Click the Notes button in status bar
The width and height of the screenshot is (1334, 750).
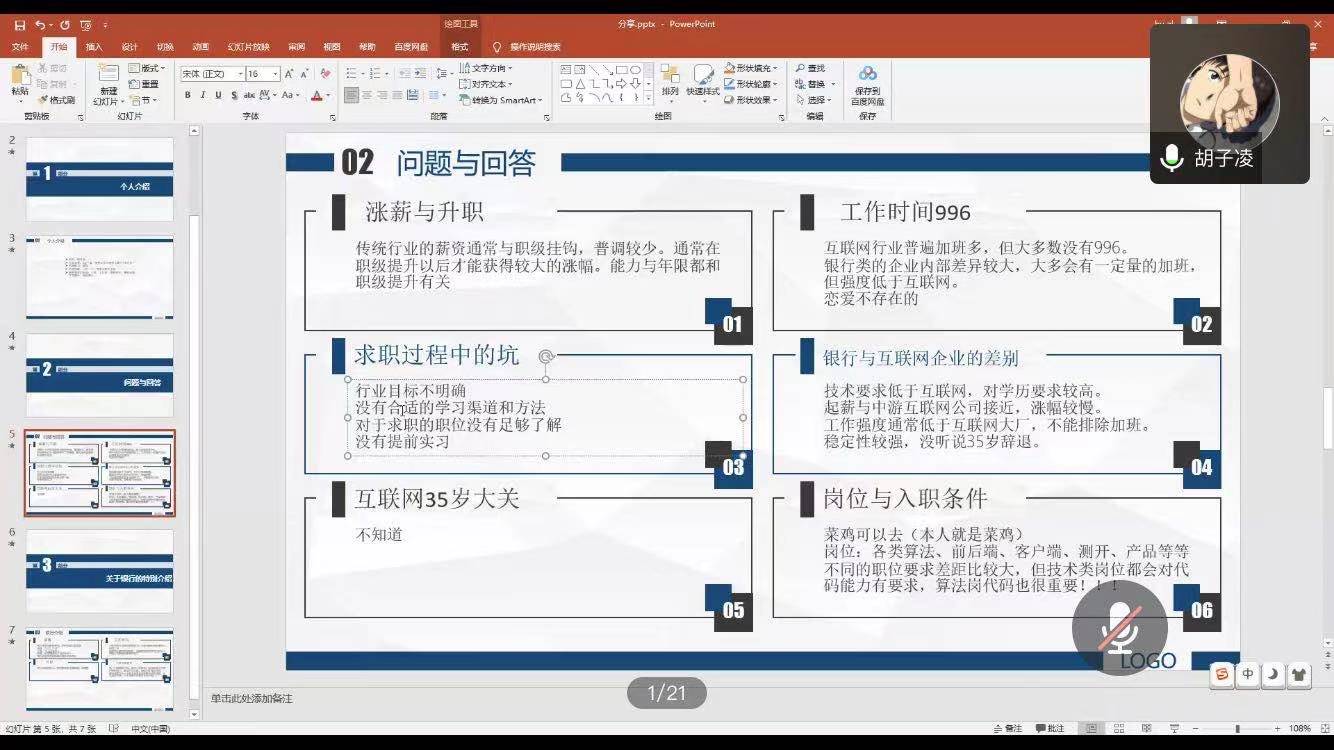(1007, 729)
